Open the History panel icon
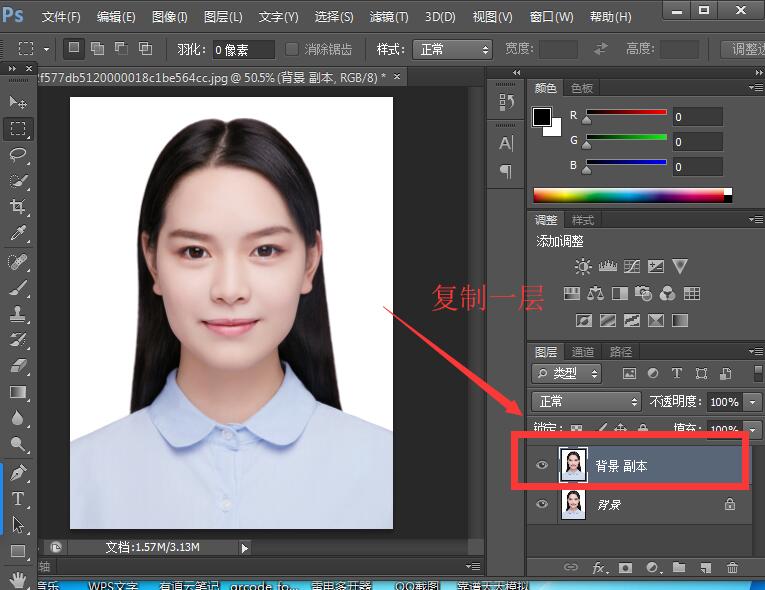765x590 pixels. [506, 102]
